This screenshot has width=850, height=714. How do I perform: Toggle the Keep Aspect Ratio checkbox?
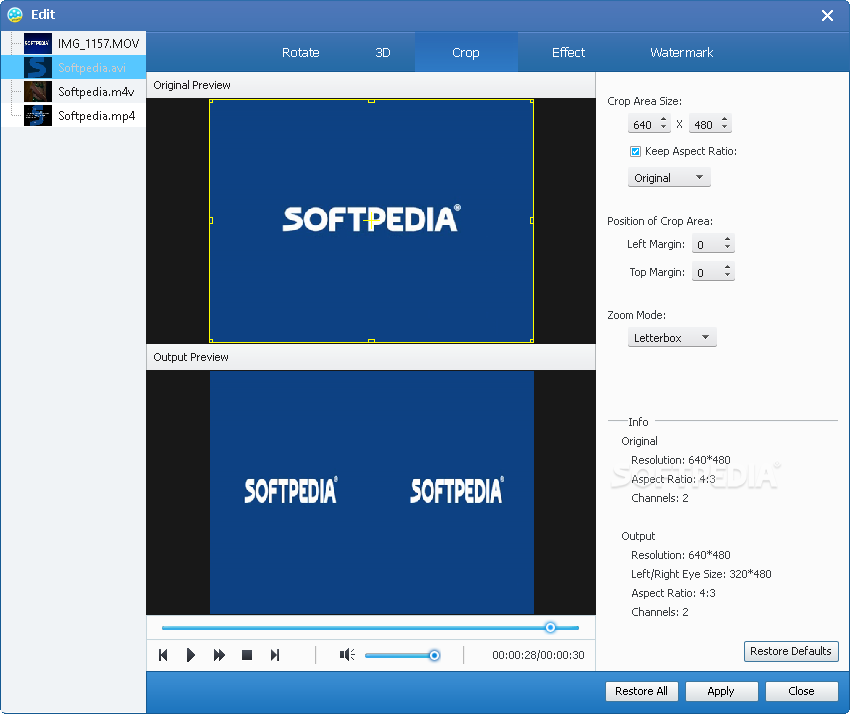(635, 151)
